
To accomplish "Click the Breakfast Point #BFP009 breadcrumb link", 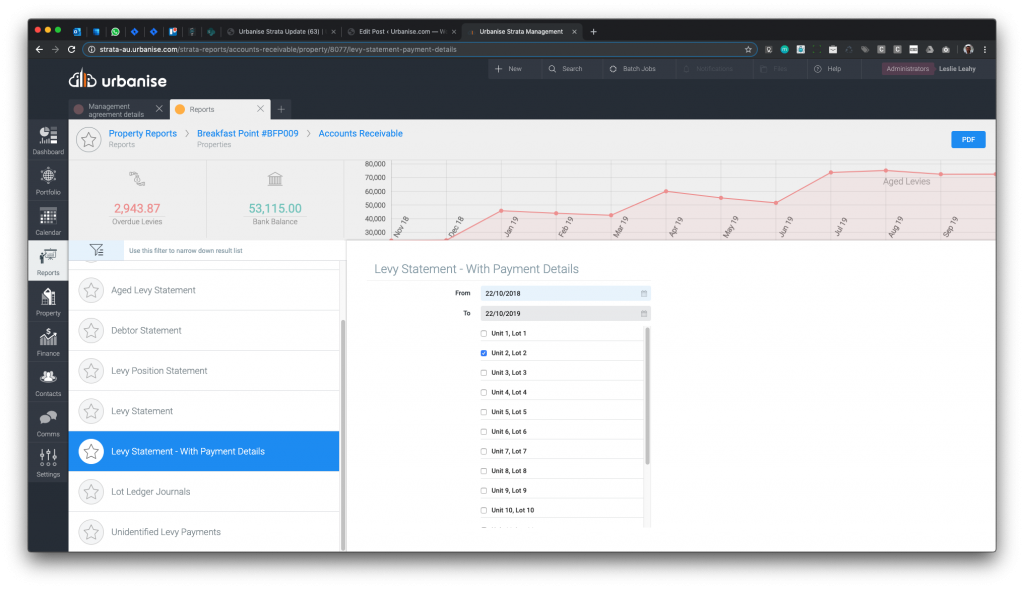I will tap(247, 133).
